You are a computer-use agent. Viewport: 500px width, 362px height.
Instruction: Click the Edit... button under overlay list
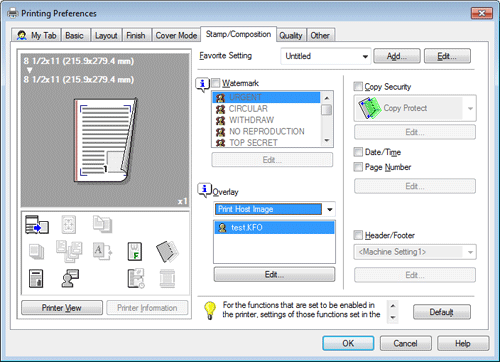tap(274, 274)
